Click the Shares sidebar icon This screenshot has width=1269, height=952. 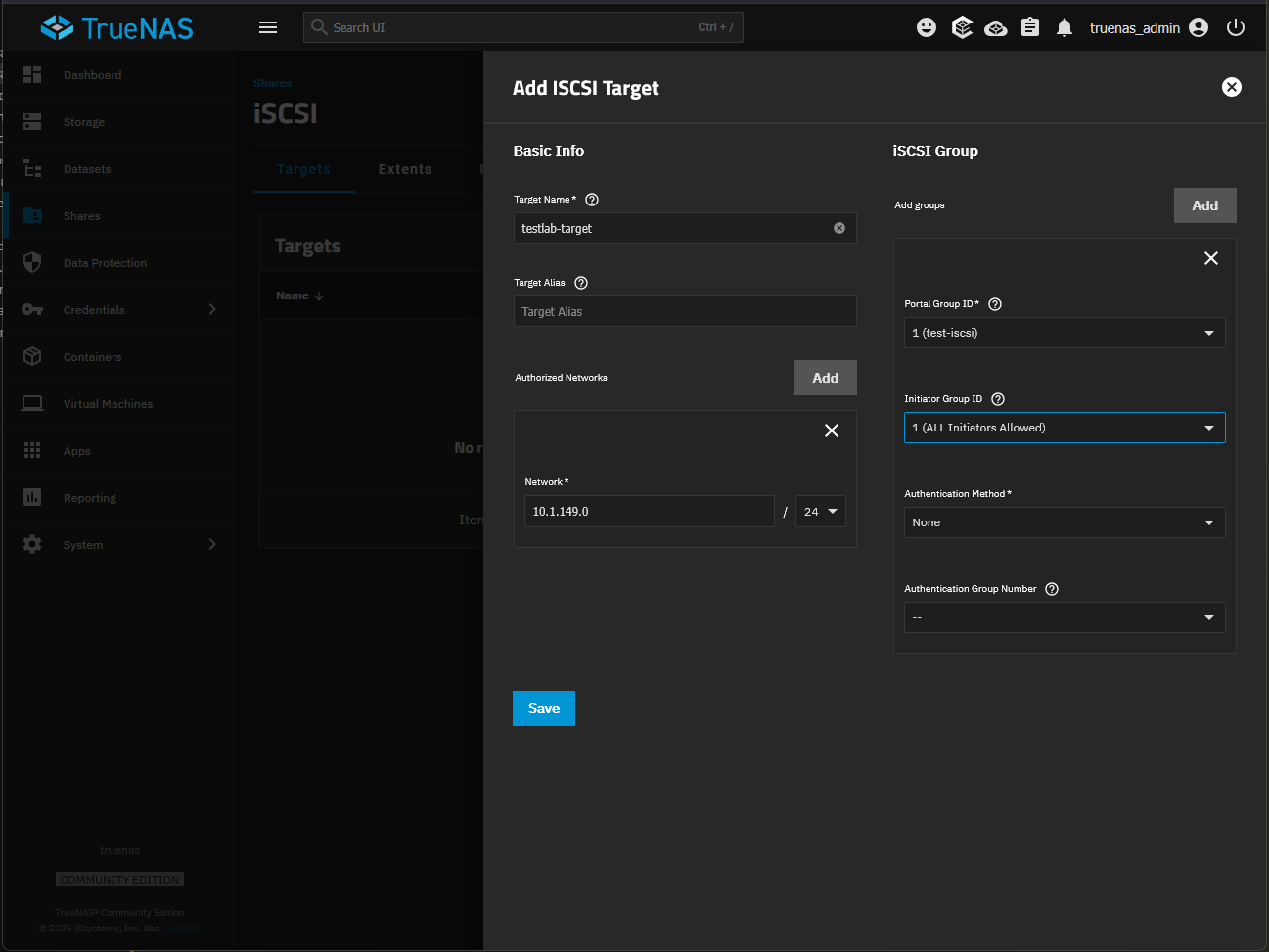[x=32, y=215]
